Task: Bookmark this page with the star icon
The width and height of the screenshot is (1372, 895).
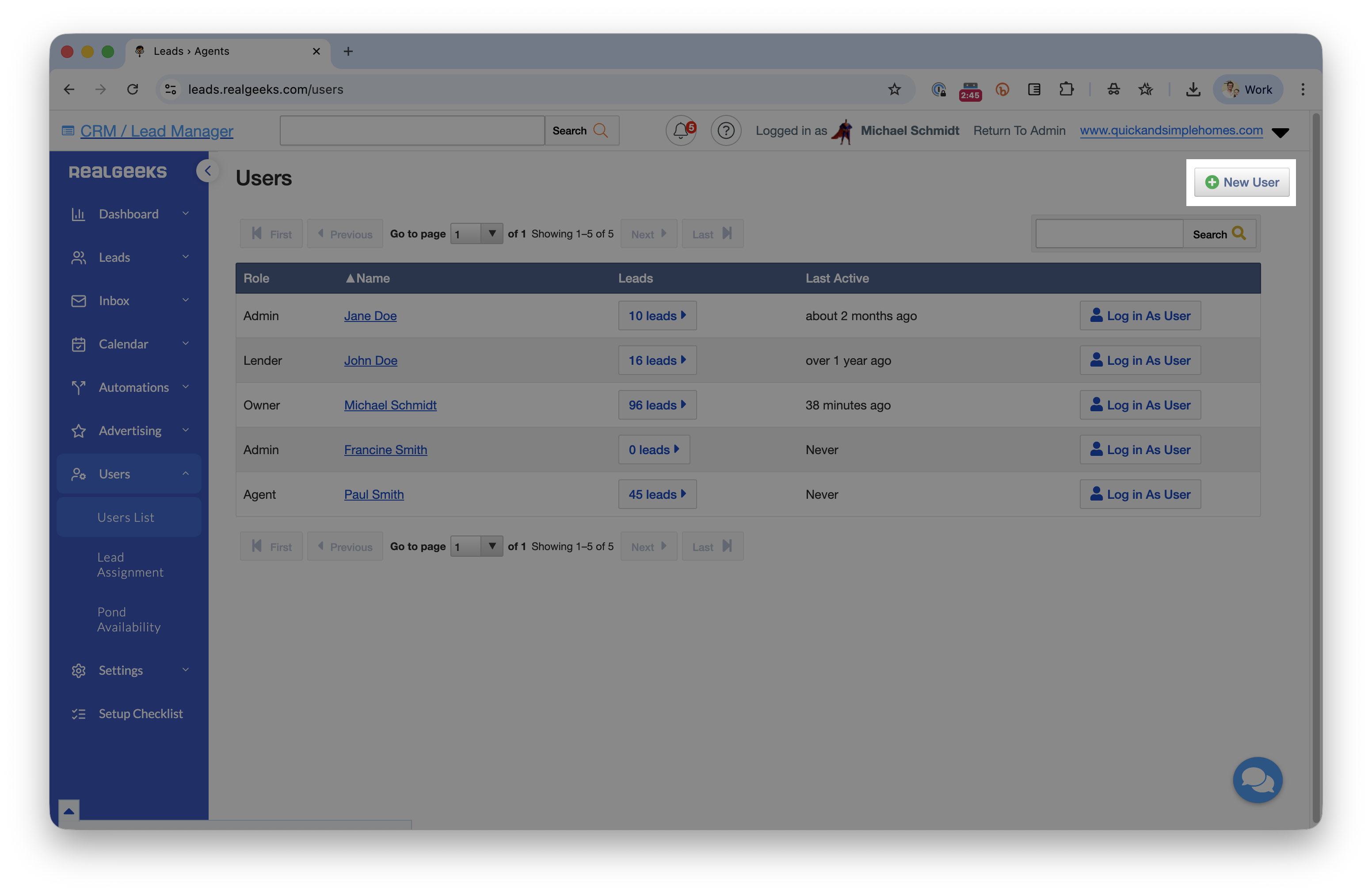Action: click(x=894, y=89)
